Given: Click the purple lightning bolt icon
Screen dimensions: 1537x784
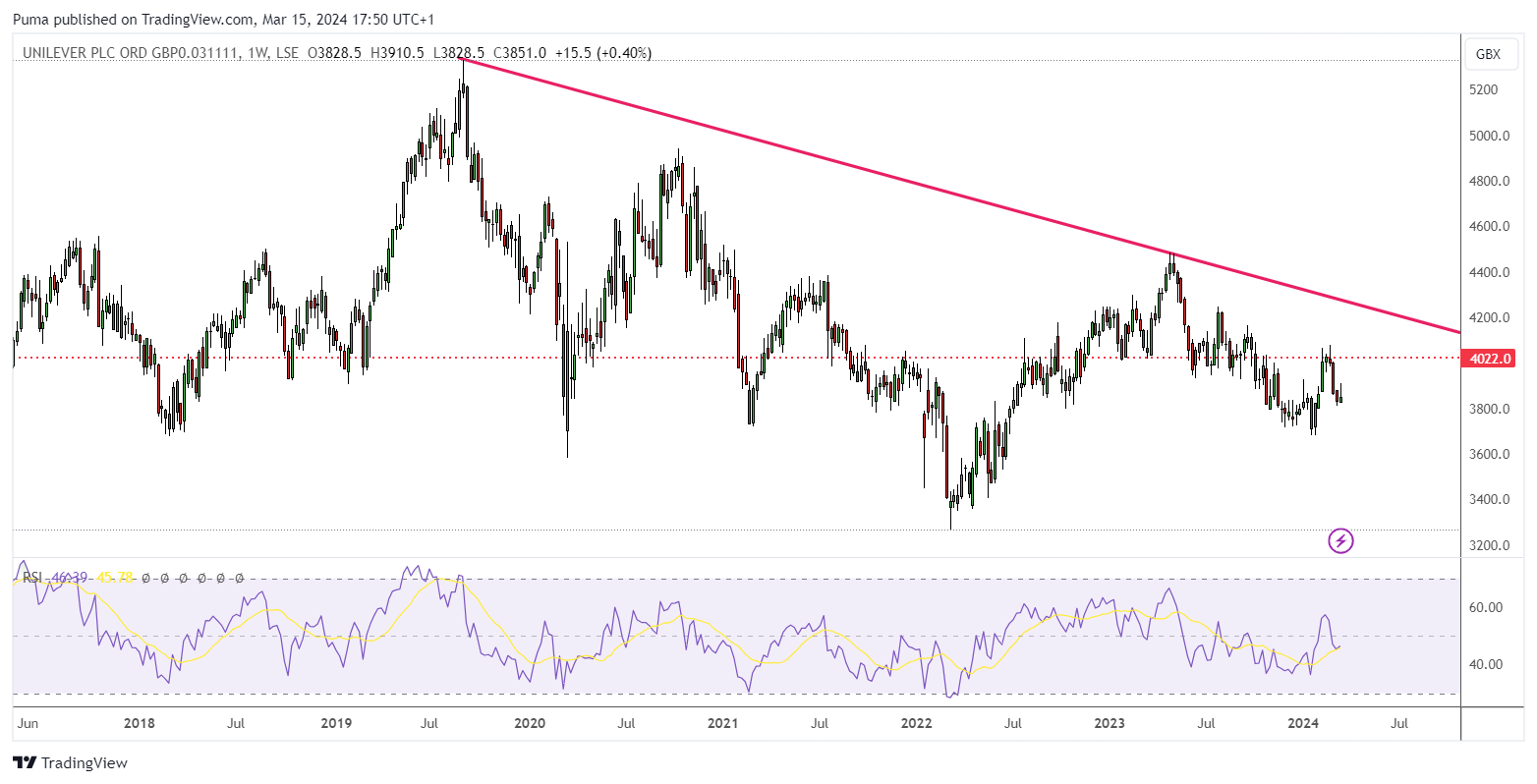Looking at the screenshot, I should pos(1340,540).
